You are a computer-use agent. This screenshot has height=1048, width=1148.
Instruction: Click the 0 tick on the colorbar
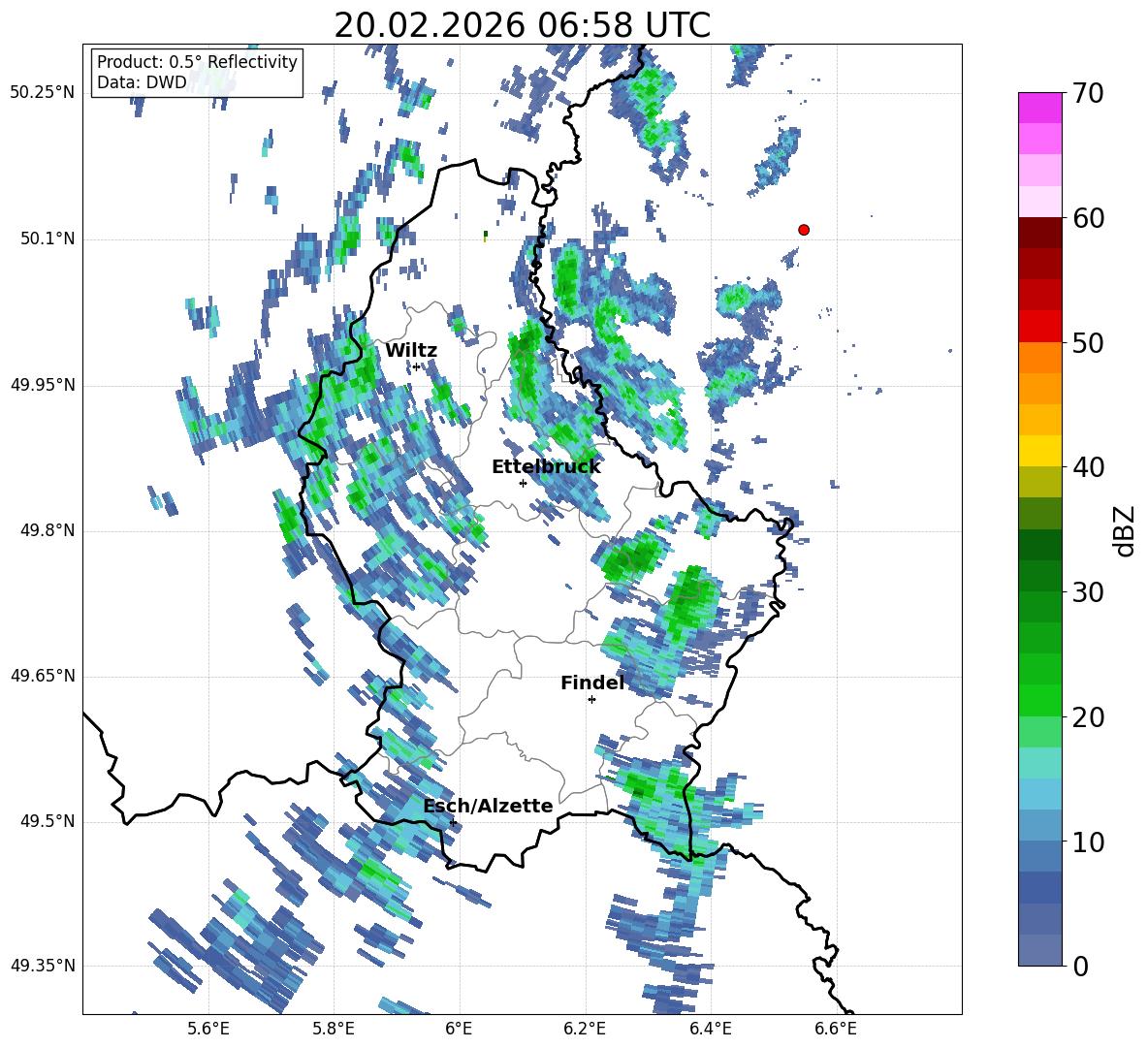point(1081,966)
